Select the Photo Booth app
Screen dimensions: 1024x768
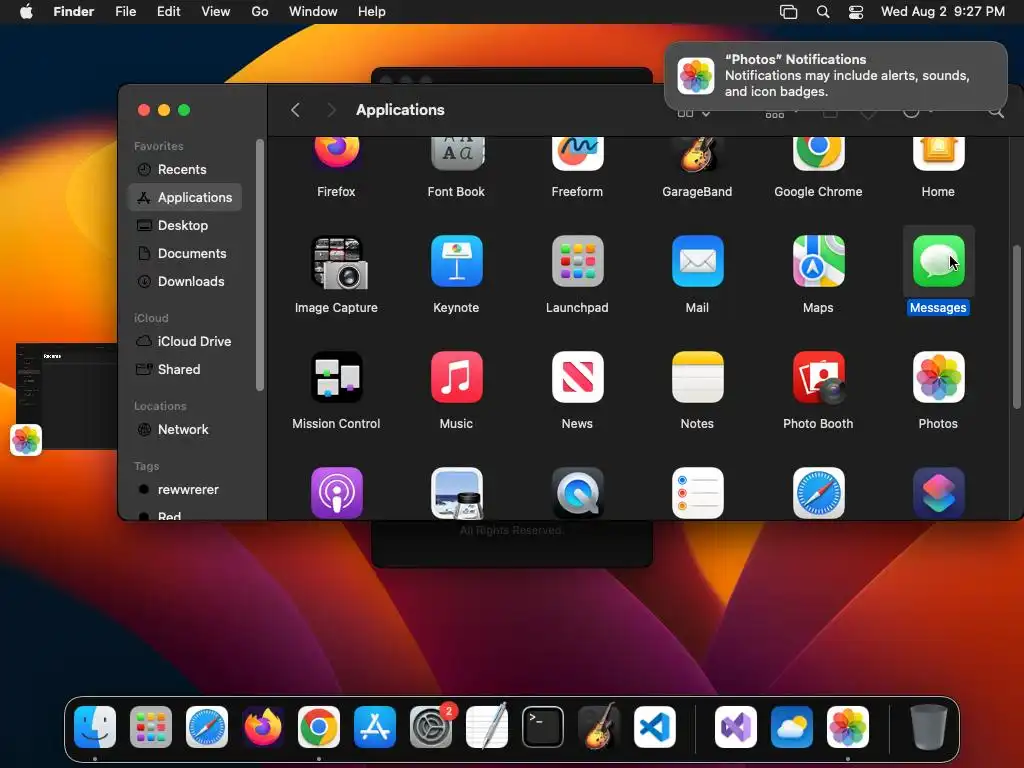click(x=818, y=377)
